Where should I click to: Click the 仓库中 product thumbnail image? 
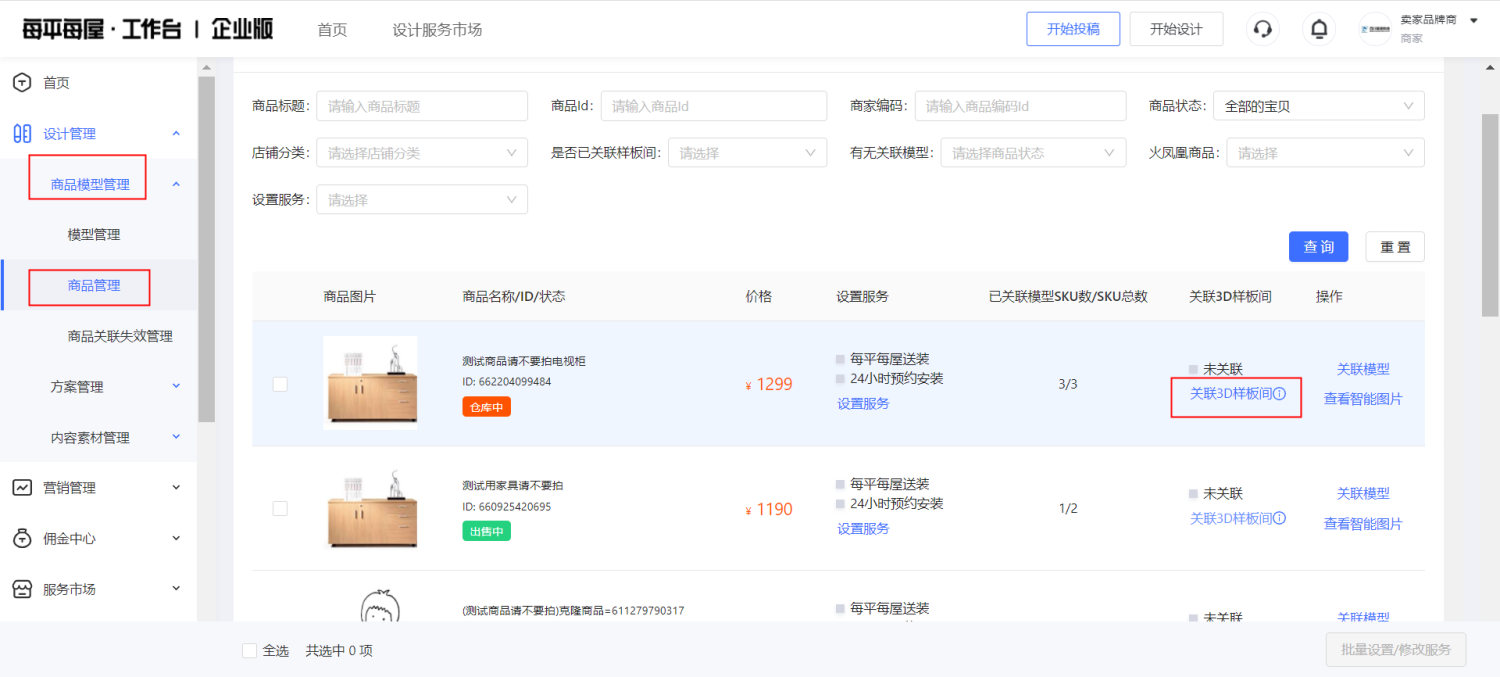click(370, 382)
